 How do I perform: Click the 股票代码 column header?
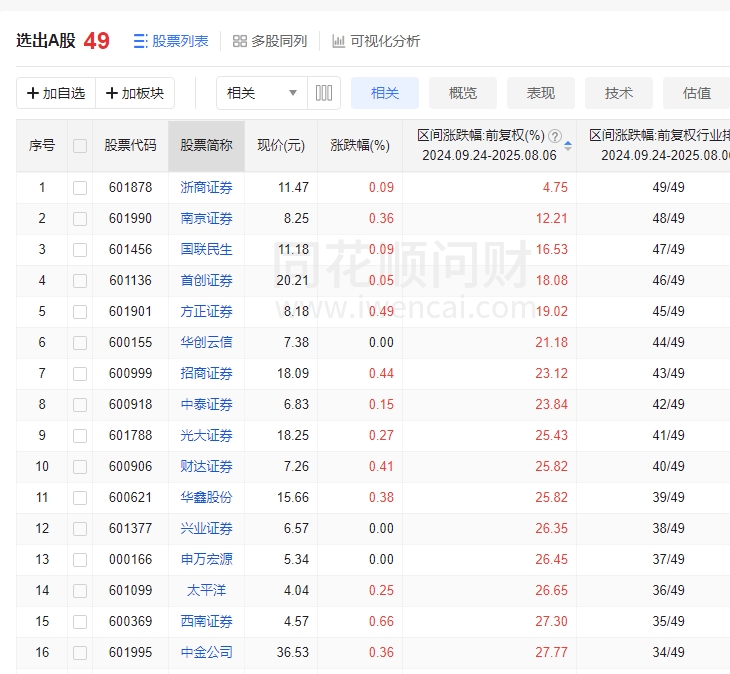[x=130, y=146]
